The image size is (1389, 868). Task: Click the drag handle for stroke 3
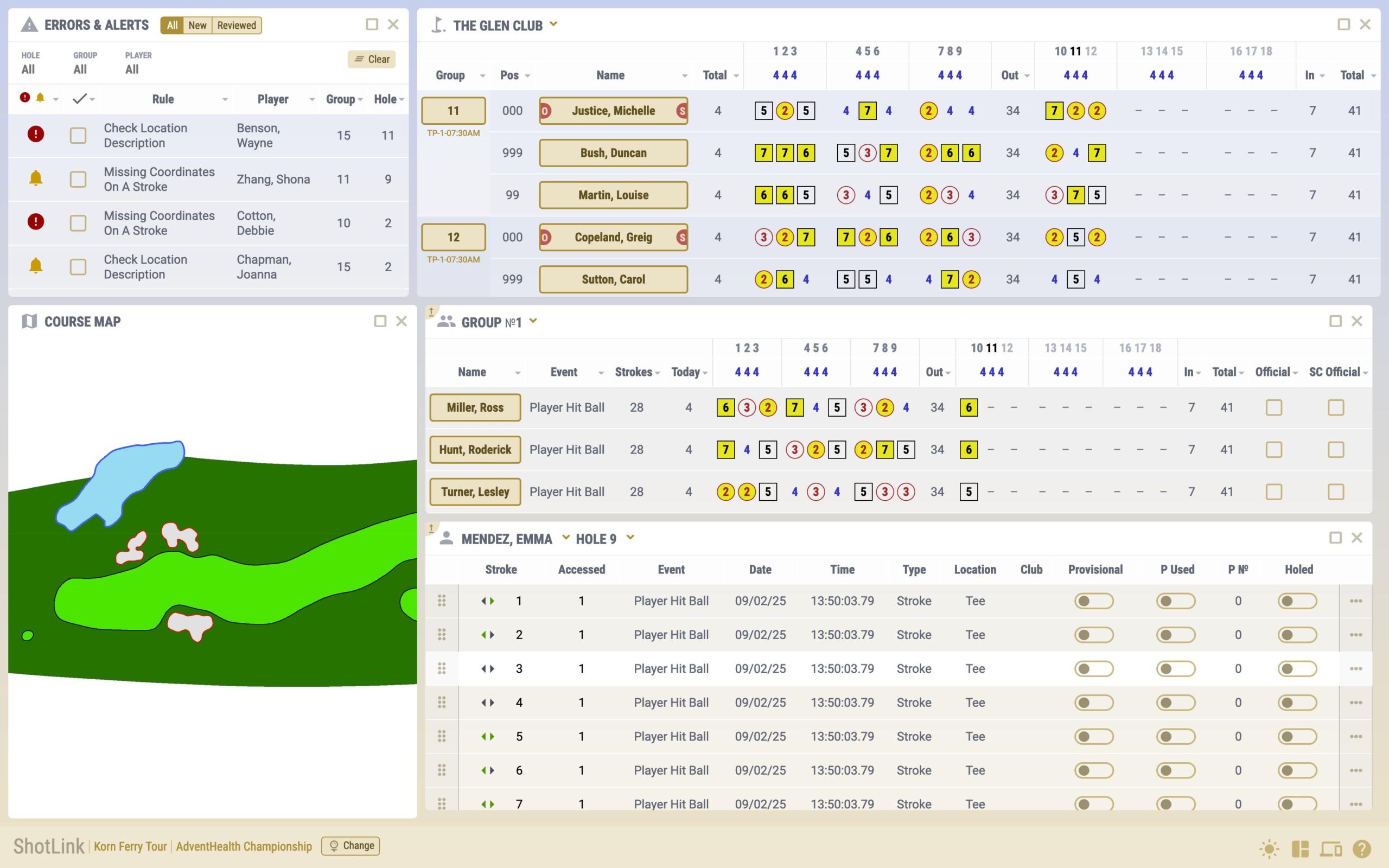point(441,668)
